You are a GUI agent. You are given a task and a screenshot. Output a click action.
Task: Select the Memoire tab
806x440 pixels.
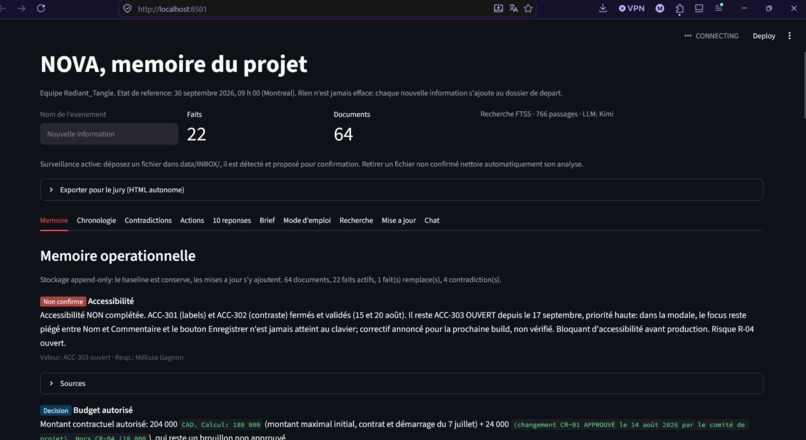point(54,220)
